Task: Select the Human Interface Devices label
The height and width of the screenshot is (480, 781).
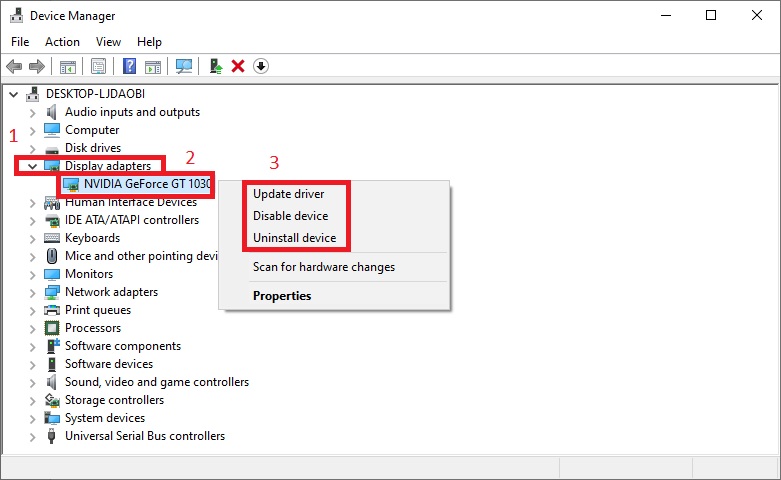Action: click(x=131, y=202)
